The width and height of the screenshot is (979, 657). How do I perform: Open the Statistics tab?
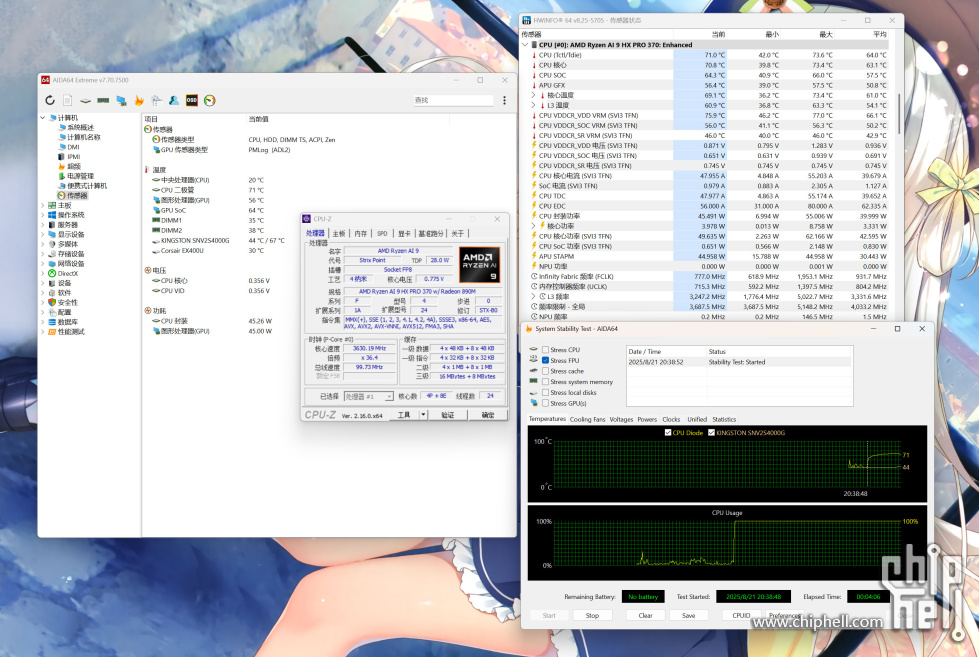(724, 420)
